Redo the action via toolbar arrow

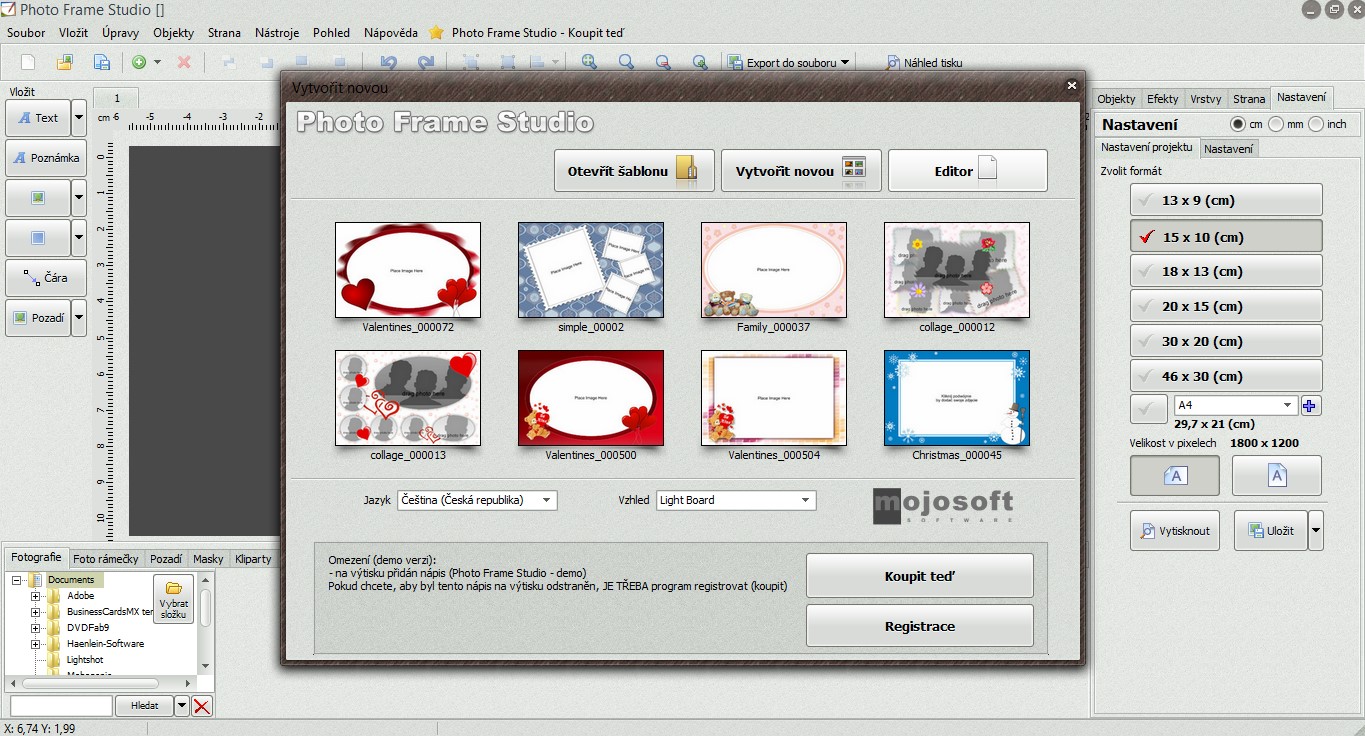426,62
